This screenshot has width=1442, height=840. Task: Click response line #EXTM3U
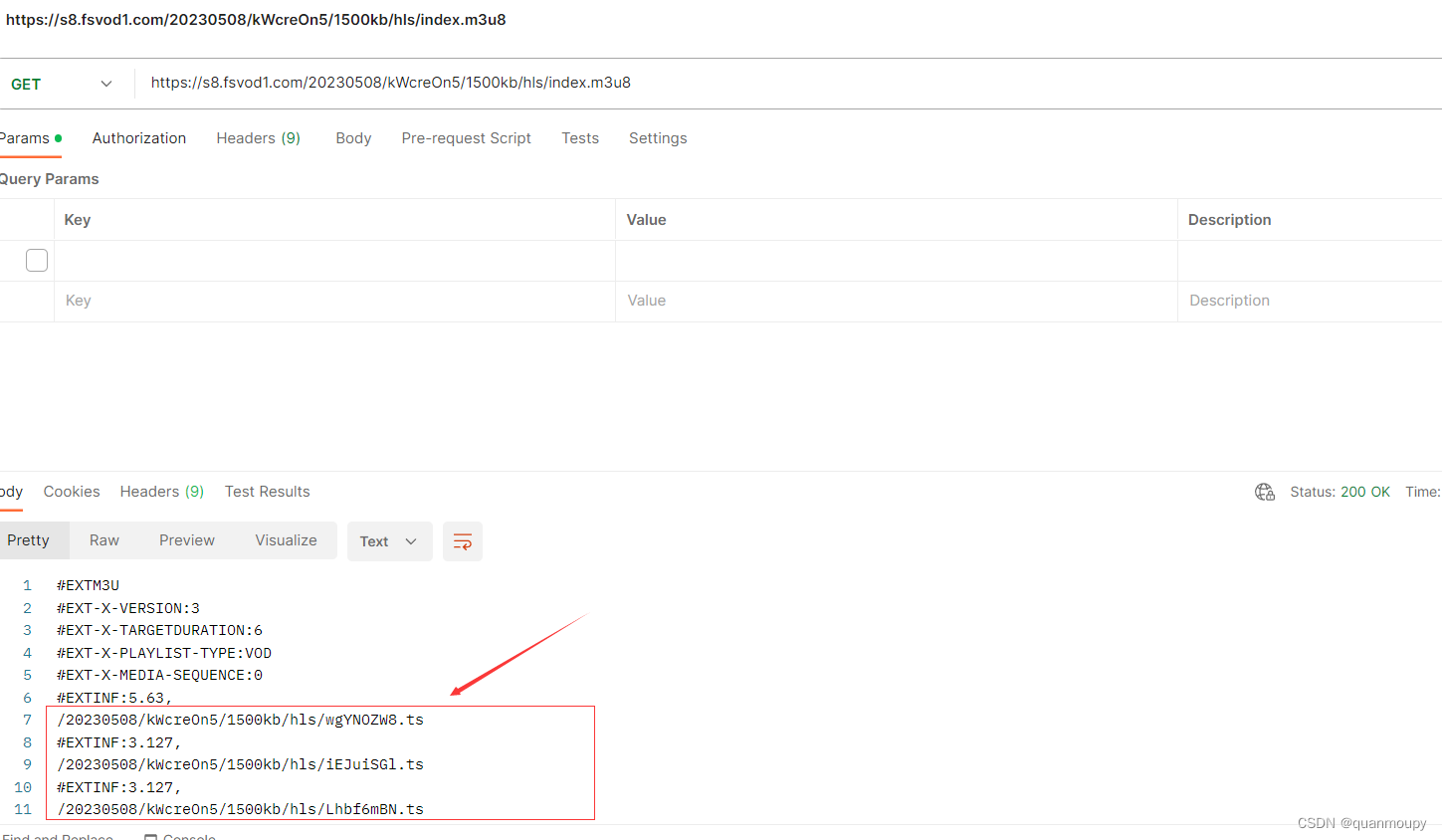[88, 585]
